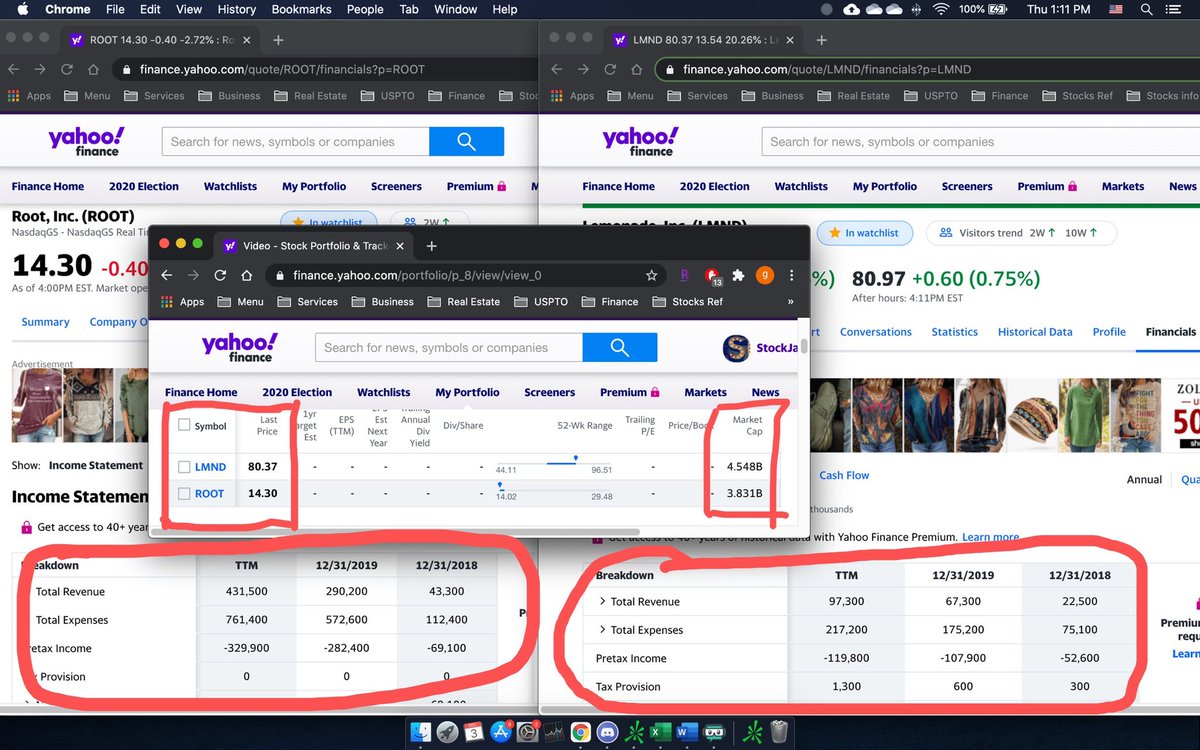Image resolution: width=1200 pixels, height=750 pixels.
Task: Click the Learn more link about Premium
Action: (x=990, y=537)
